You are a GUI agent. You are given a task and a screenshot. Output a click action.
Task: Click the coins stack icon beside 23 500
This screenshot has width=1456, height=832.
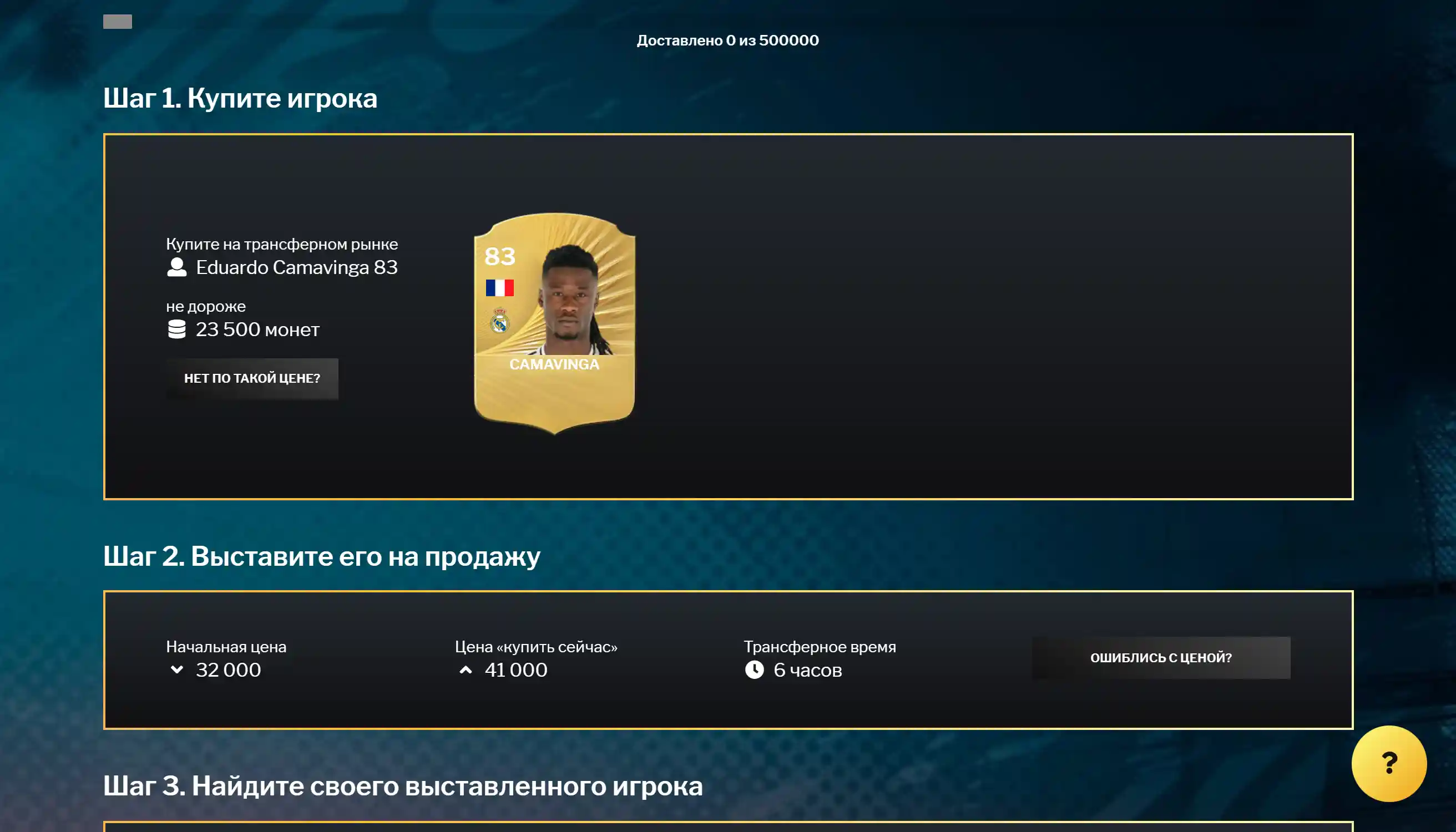176,329
